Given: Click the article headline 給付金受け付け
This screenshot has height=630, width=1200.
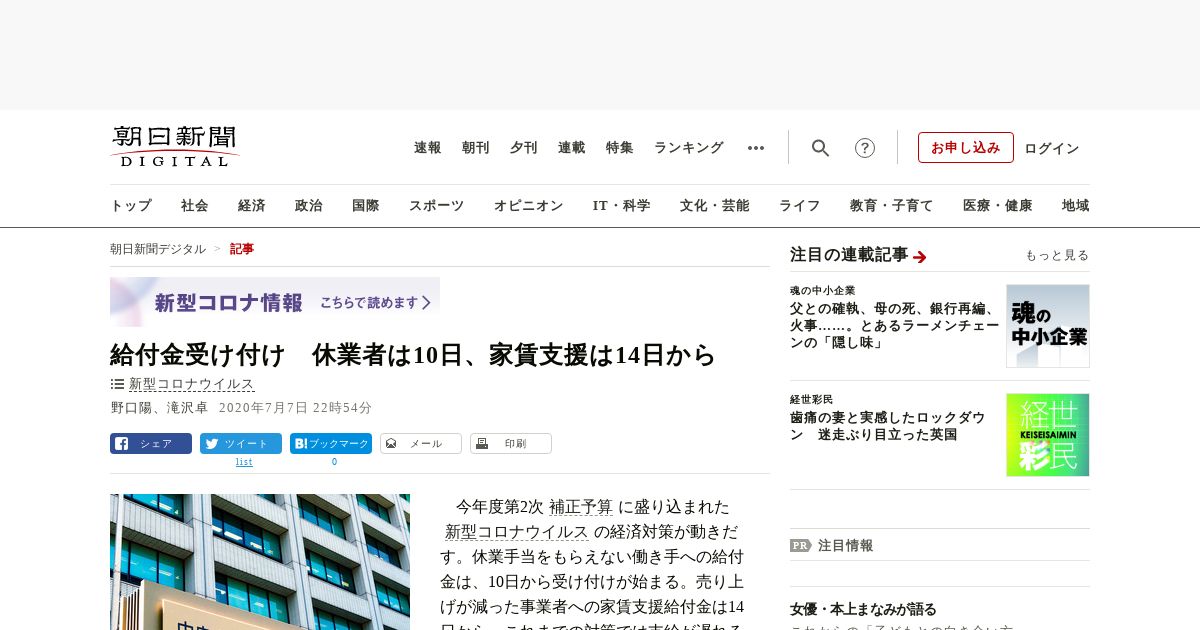Looking at the screenshot, I should click(x=413, y=355).
